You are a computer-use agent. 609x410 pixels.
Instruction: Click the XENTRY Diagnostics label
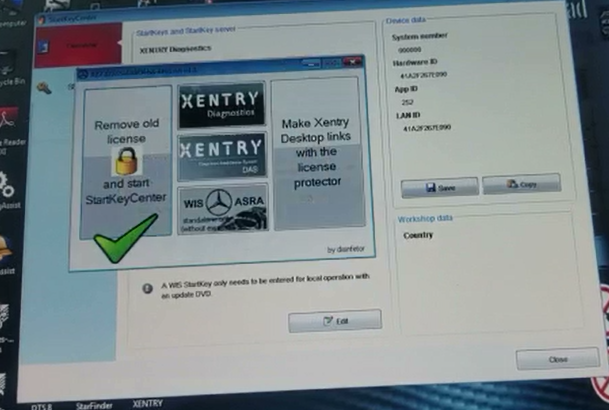(x=175, y=49)
